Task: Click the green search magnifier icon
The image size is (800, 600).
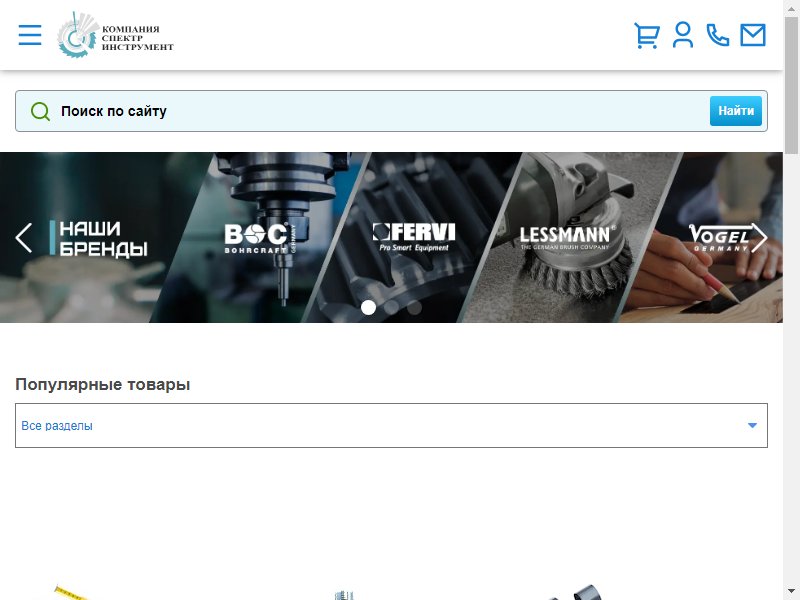Action: pos(40,111)
